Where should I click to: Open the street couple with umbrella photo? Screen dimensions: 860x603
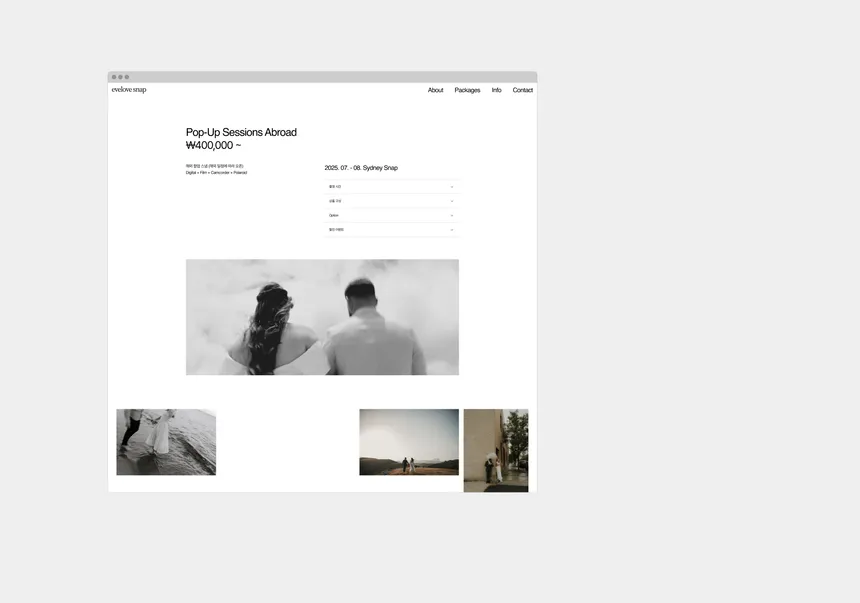pos(496,450)
